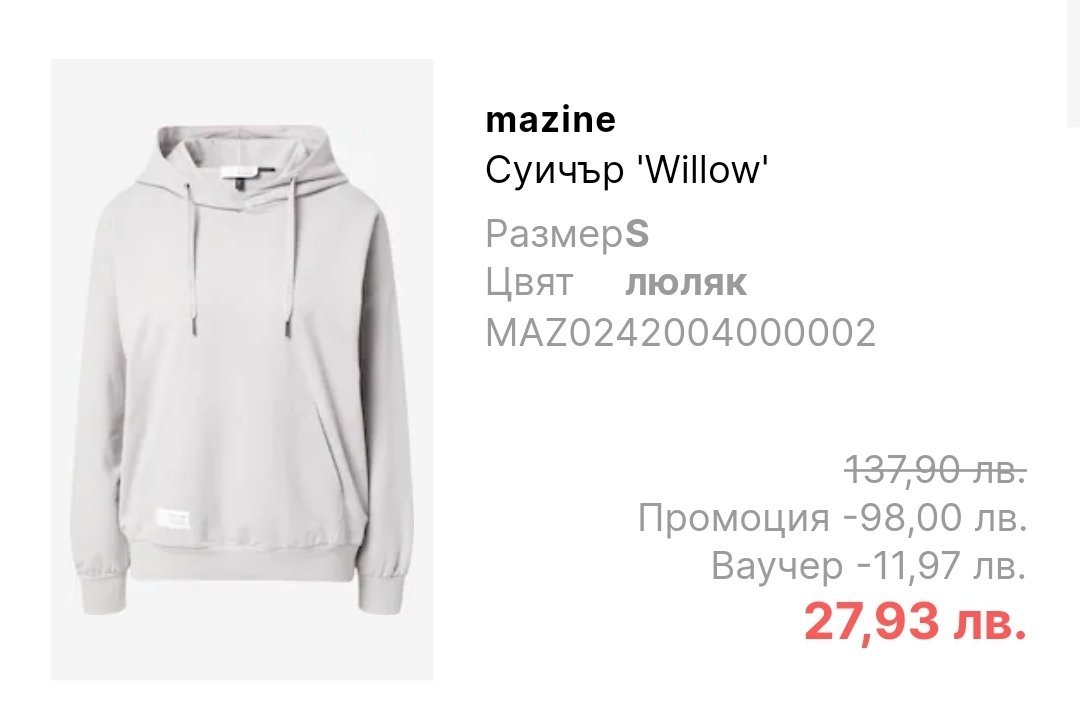Screen dimensions: 1080x728
Task: Click the final red price 27,93 лв.
Action: pos(915,621)
